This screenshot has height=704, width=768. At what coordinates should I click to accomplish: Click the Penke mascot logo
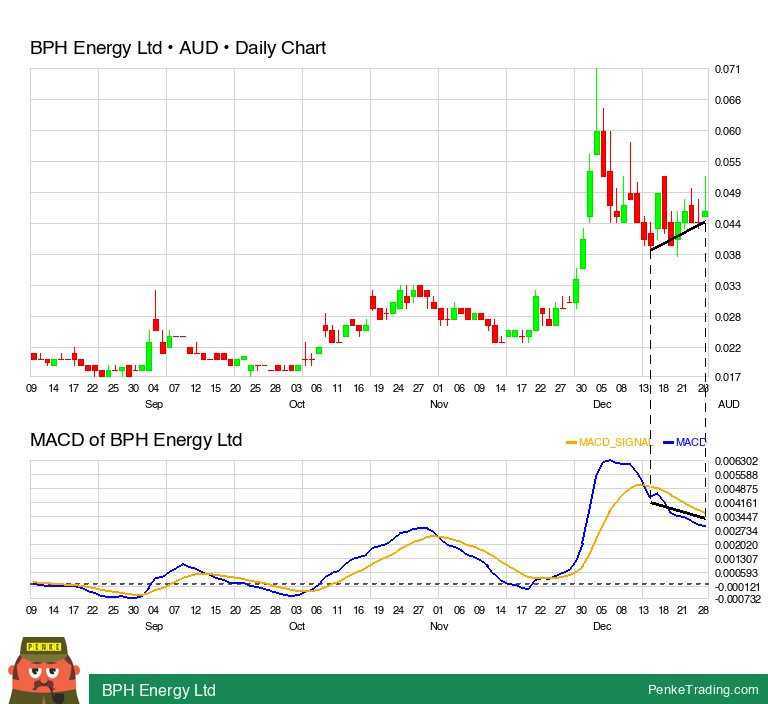[45, 670]
